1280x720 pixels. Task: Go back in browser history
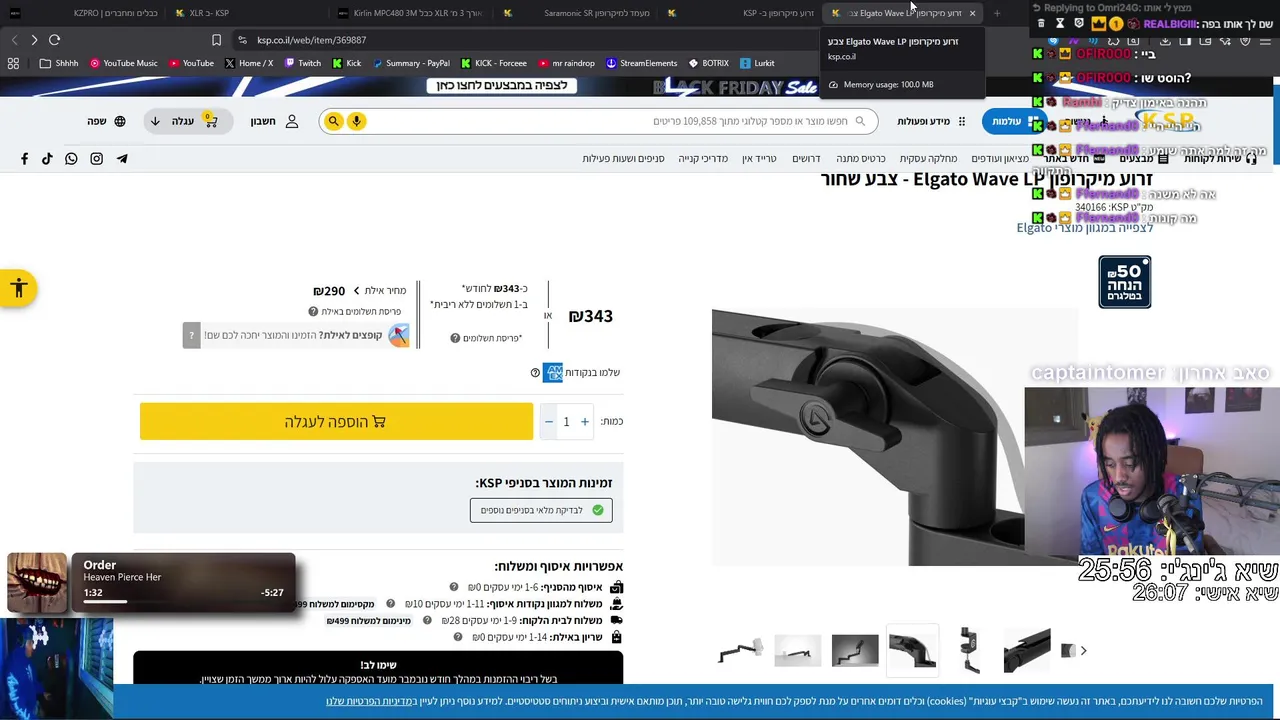point(14,40)
